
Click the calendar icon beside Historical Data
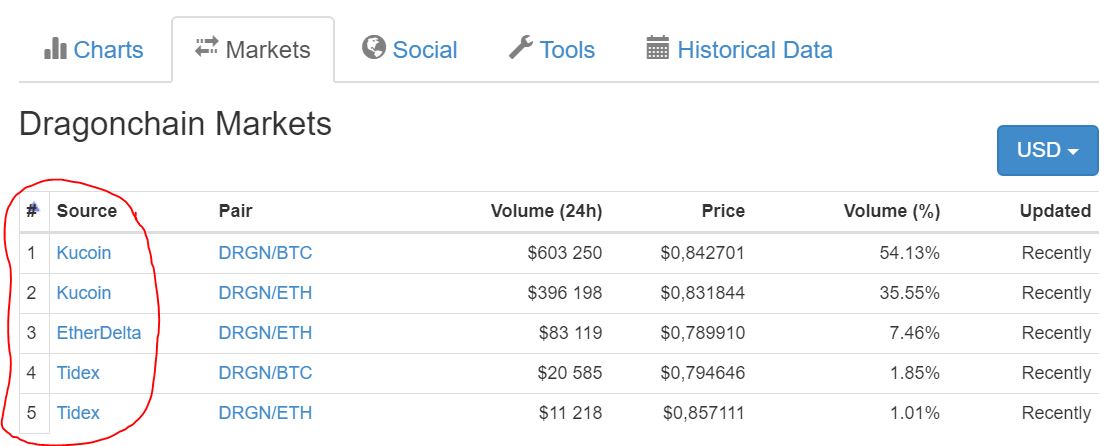tap(657, 48)
